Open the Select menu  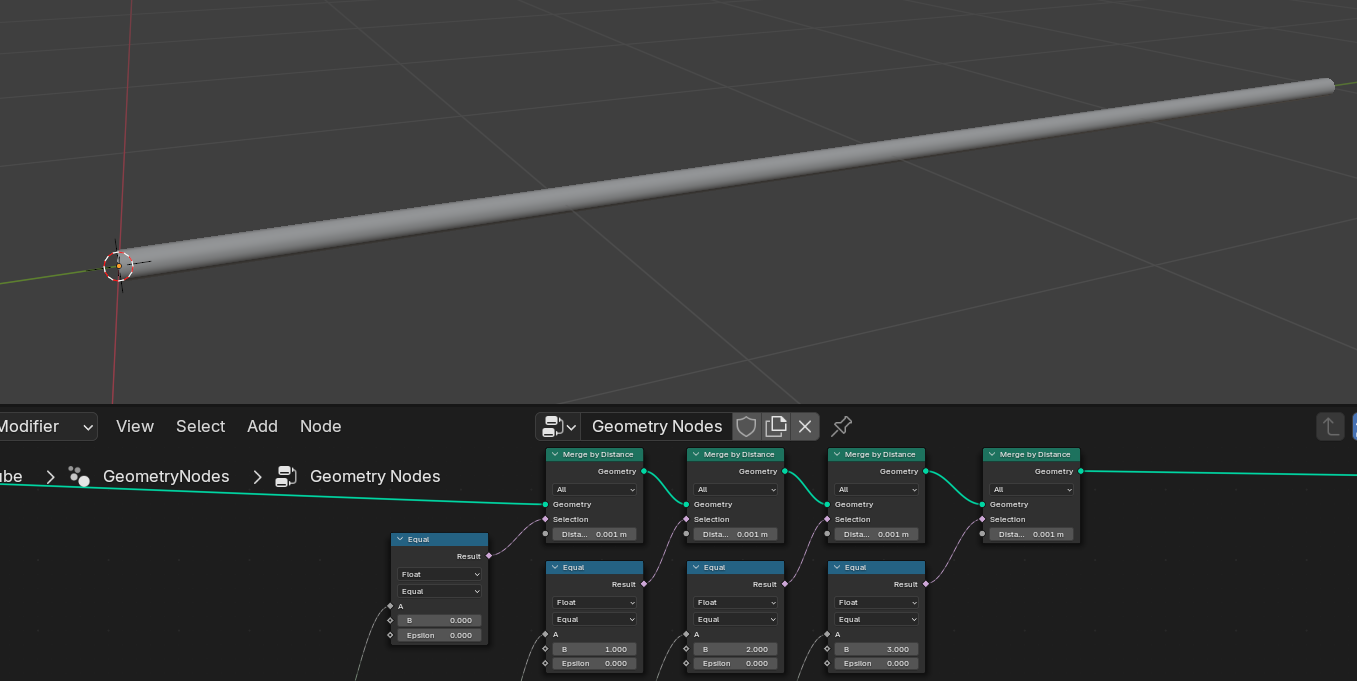tap(201, 427)
